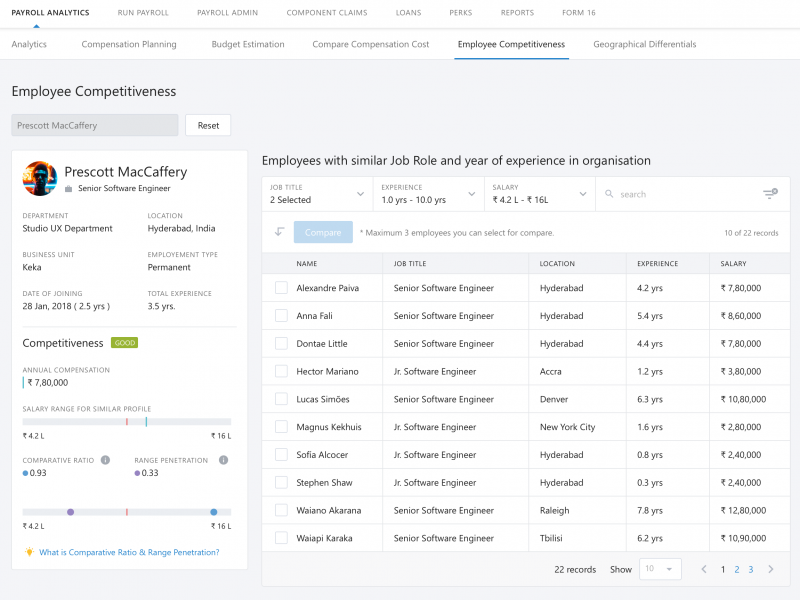Click the blue comparative ratio marker
The image size is (800, 600).
(x=214, y=512)
